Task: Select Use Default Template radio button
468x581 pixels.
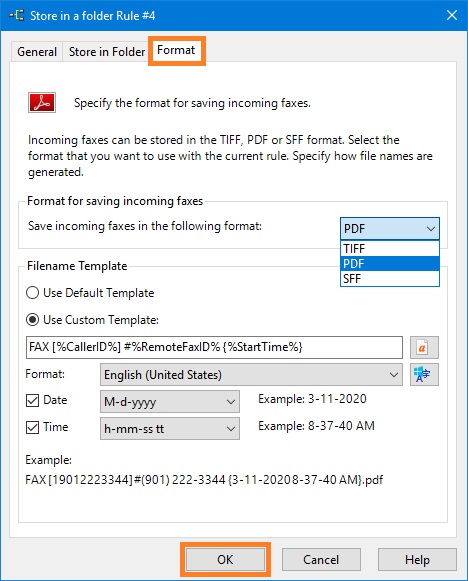Action: 33,293
